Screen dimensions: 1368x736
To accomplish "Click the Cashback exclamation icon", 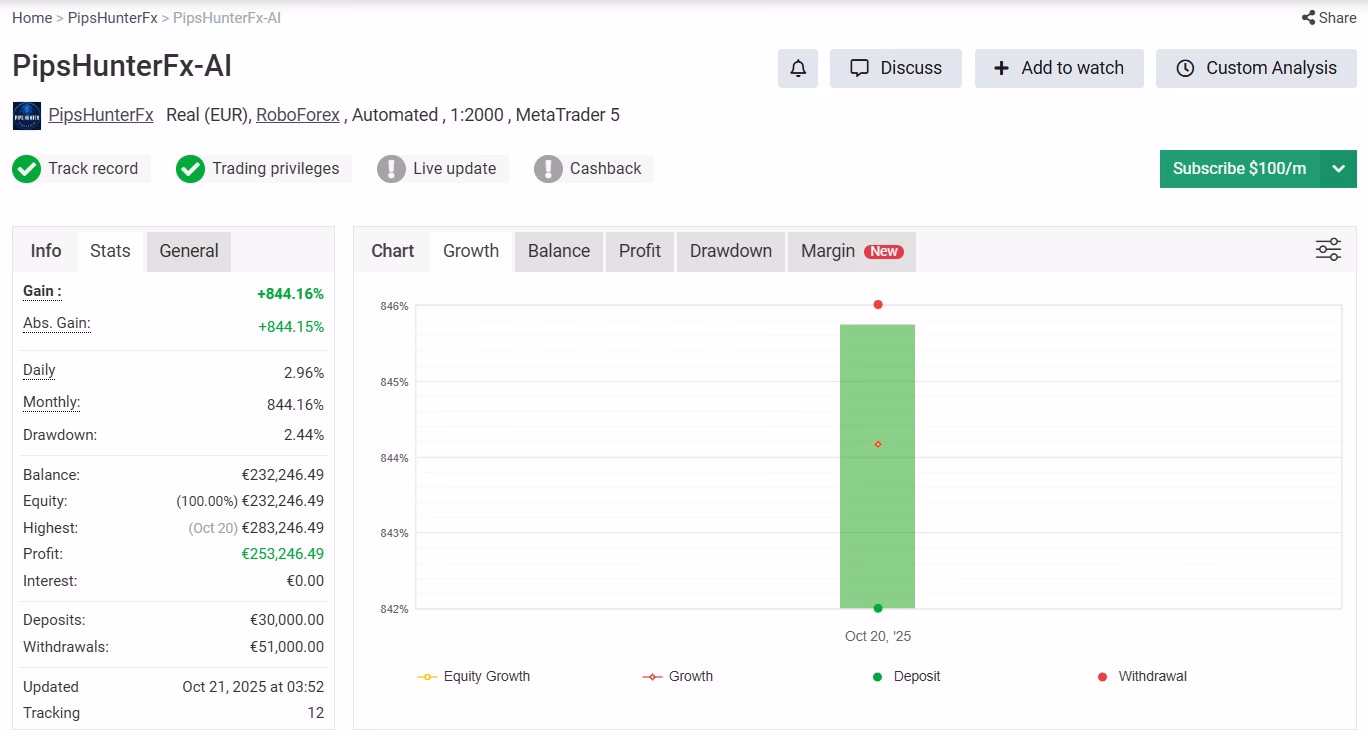I will pyautogui.click(x=548, y=169).
